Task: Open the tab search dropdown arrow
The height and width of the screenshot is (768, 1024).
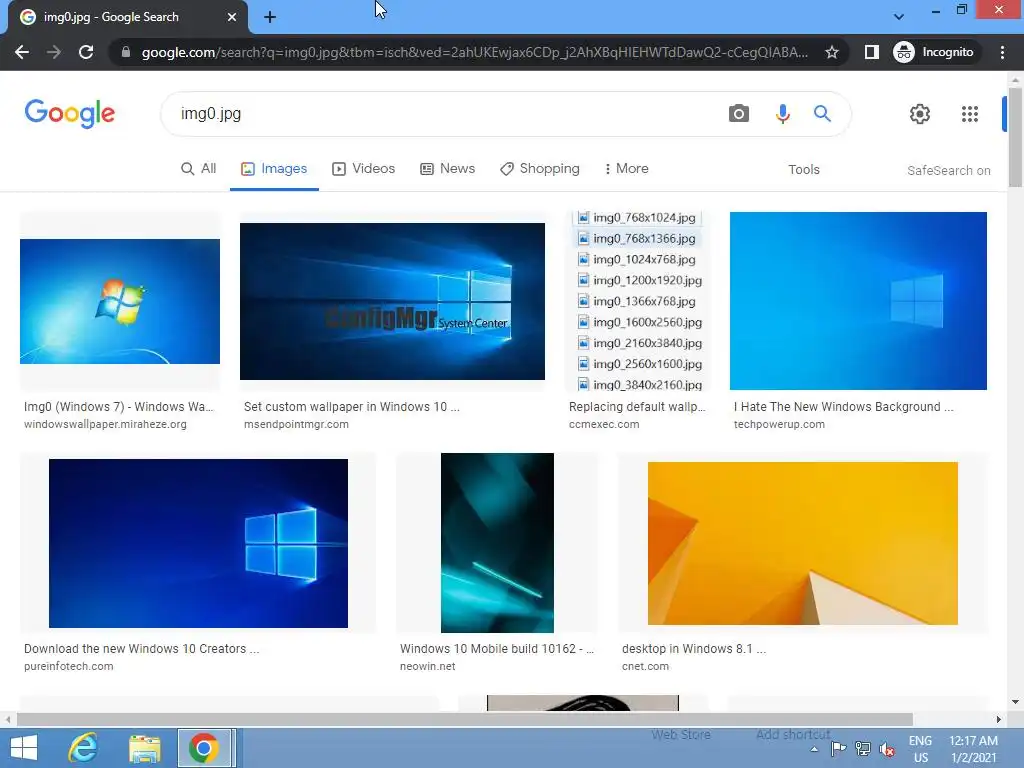Action: click(899, 16)
